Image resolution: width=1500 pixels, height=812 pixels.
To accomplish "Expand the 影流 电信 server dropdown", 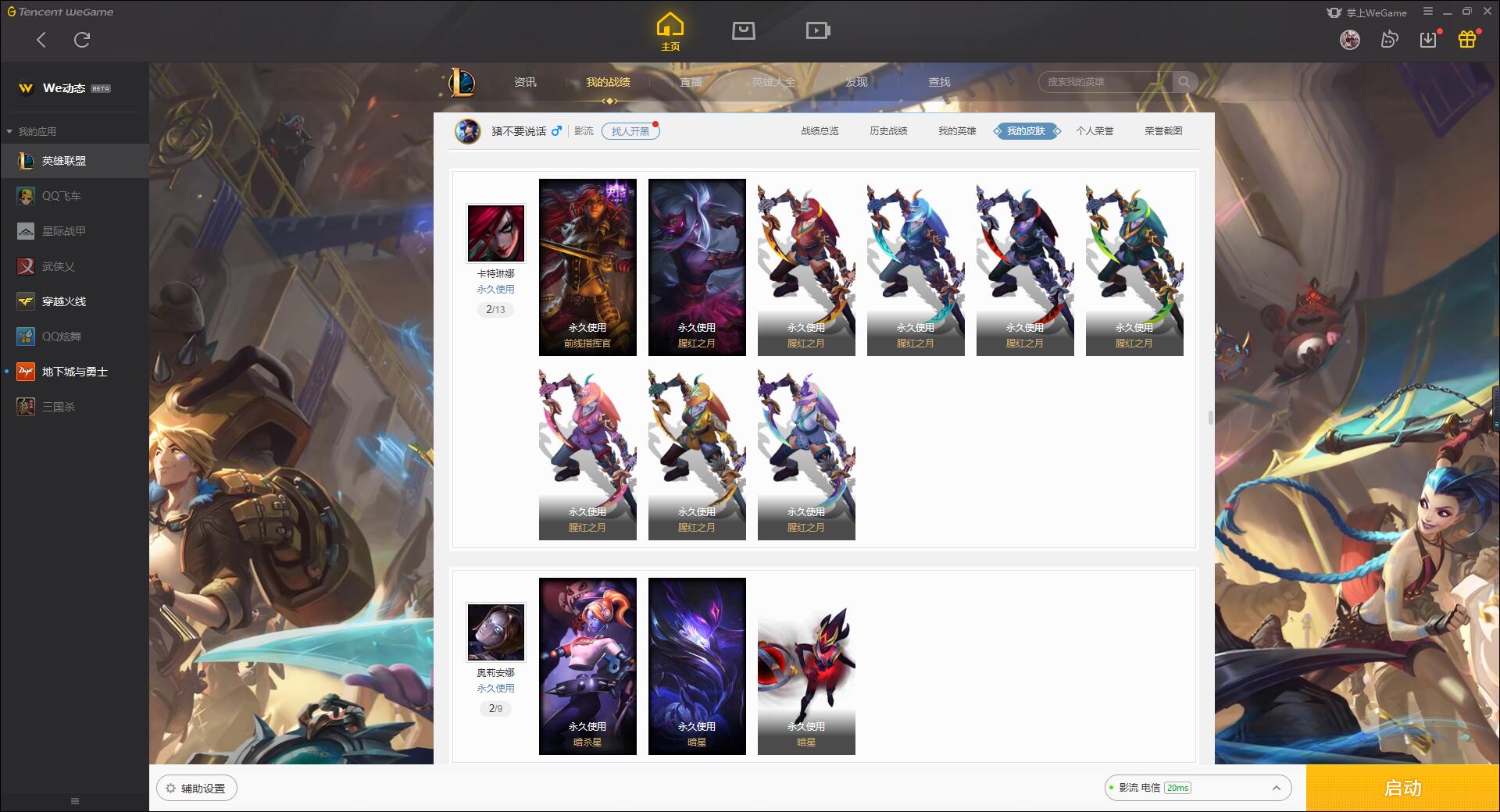I will point(1198,788).
